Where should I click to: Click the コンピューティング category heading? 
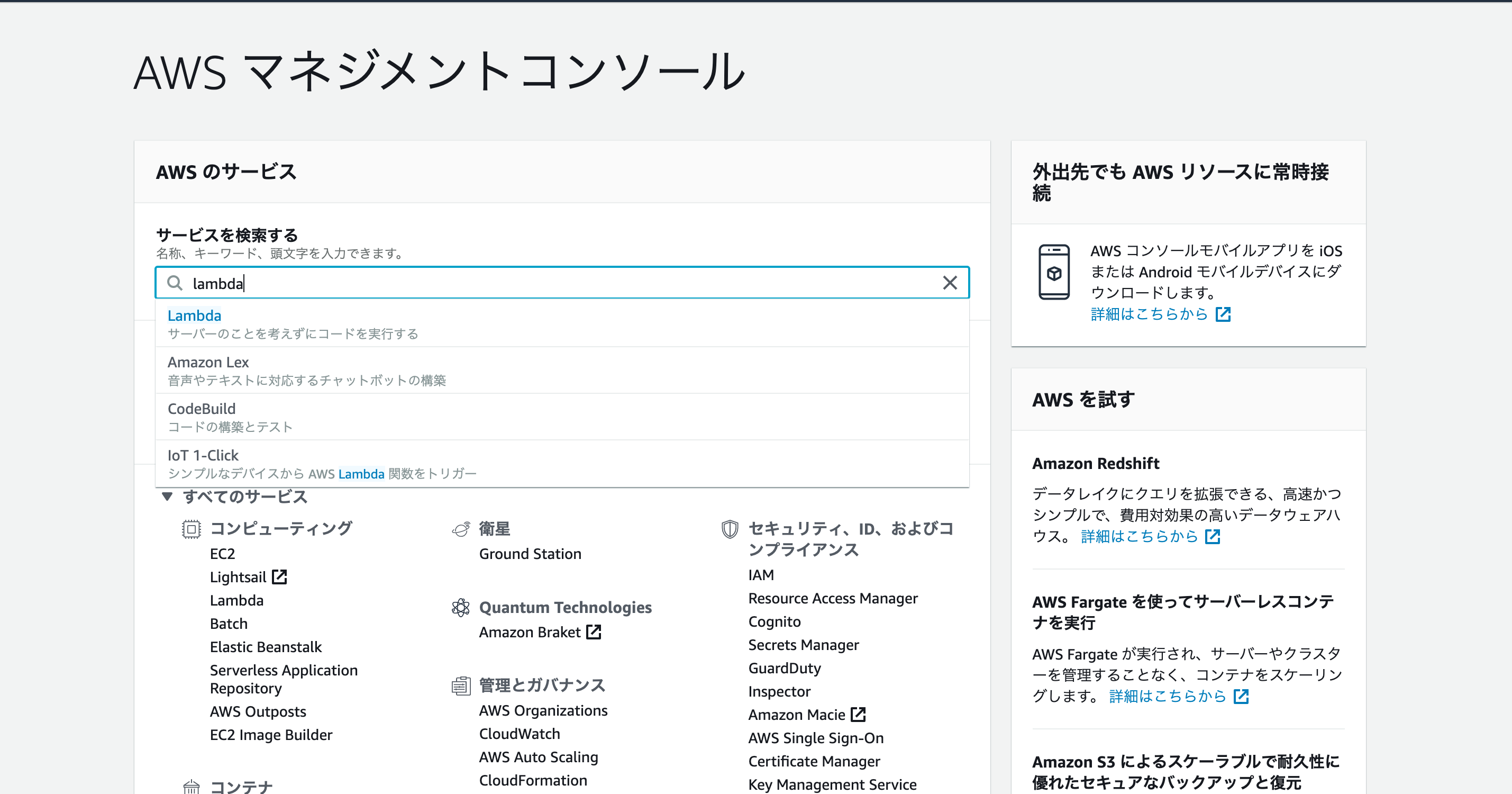(280, 529)
